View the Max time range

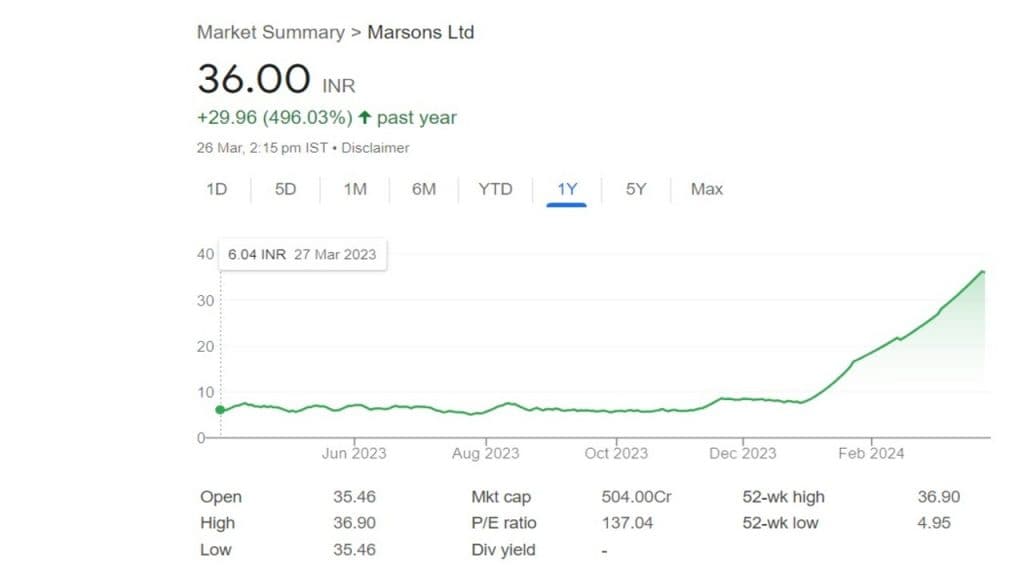pos(706,189)
